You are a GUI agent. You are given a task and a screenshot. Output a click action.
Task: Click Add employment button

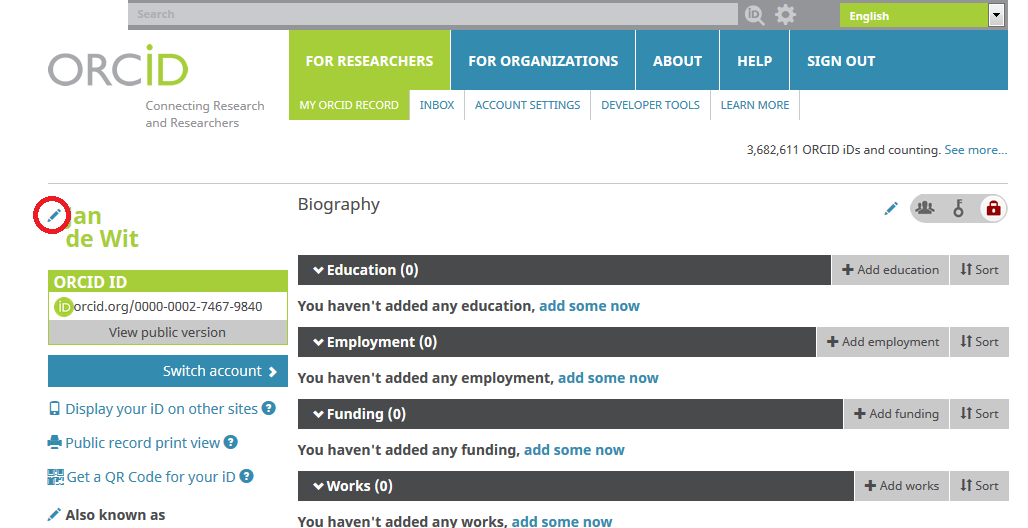click(882, 342)
